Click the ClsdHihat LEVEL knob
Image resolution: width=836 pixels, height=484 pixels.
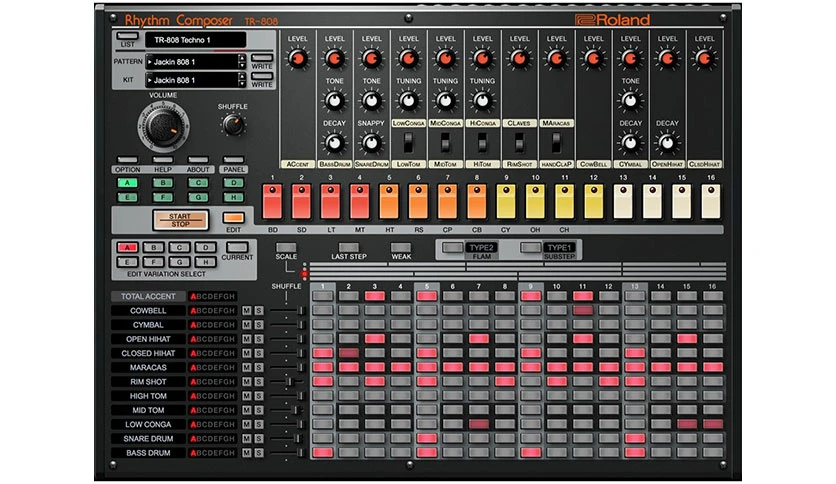point(704,59)
